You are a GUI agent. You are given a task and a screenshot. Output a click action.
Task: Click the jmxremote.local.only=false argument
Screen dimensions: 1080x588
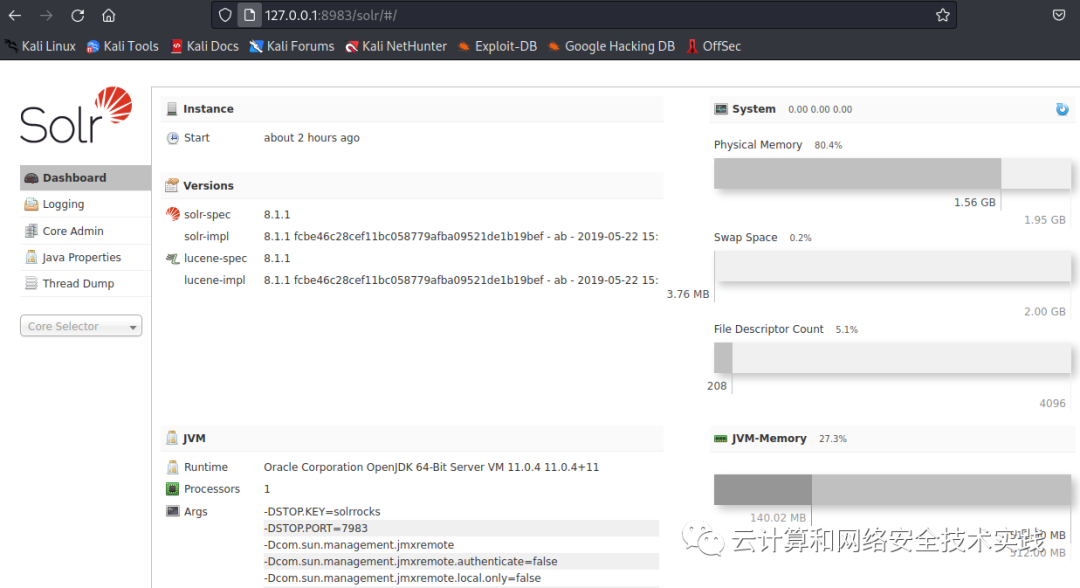tap(402, 578)
